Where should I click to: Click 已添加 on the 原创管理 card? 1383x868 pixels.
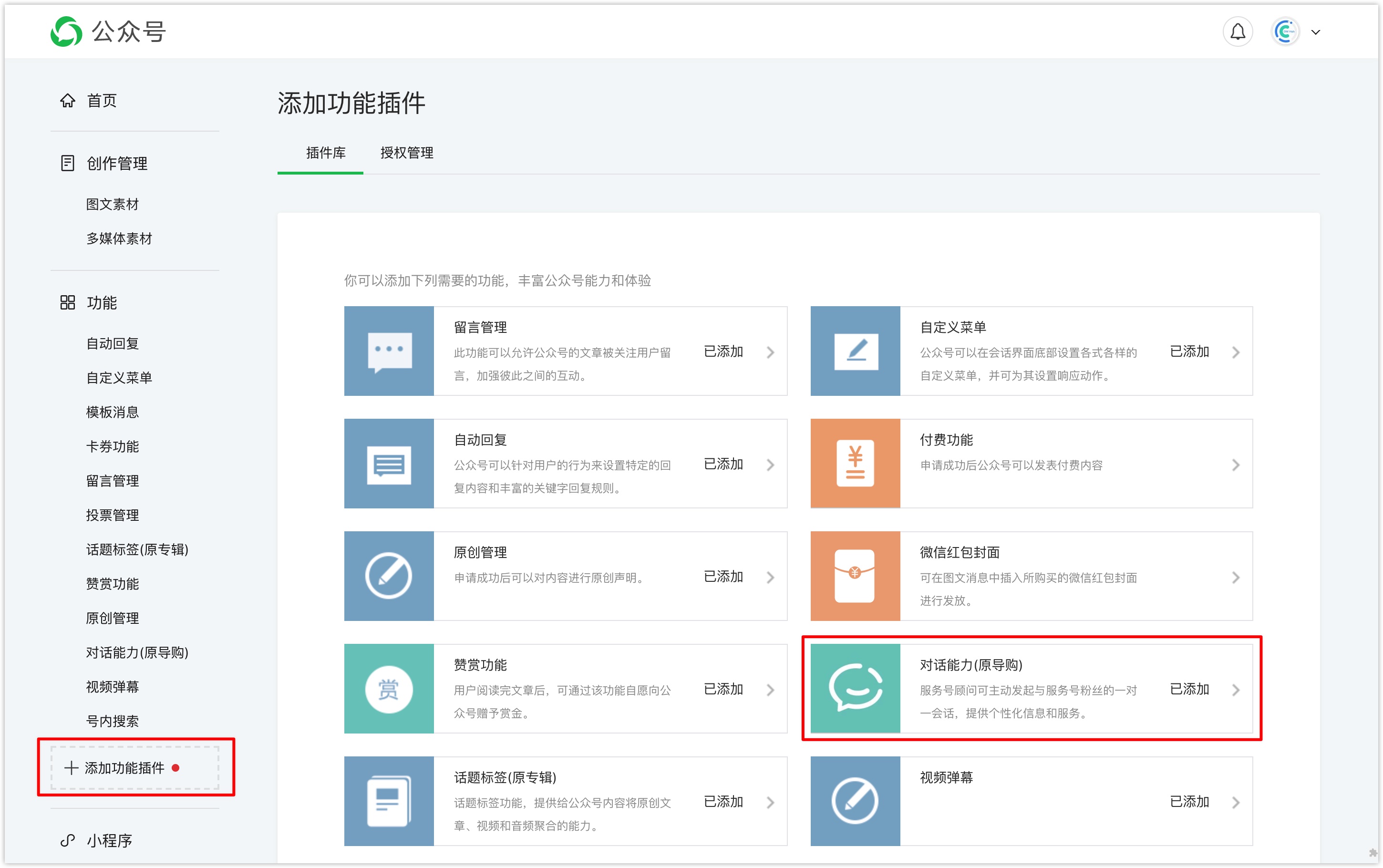(x=723, y=577)
